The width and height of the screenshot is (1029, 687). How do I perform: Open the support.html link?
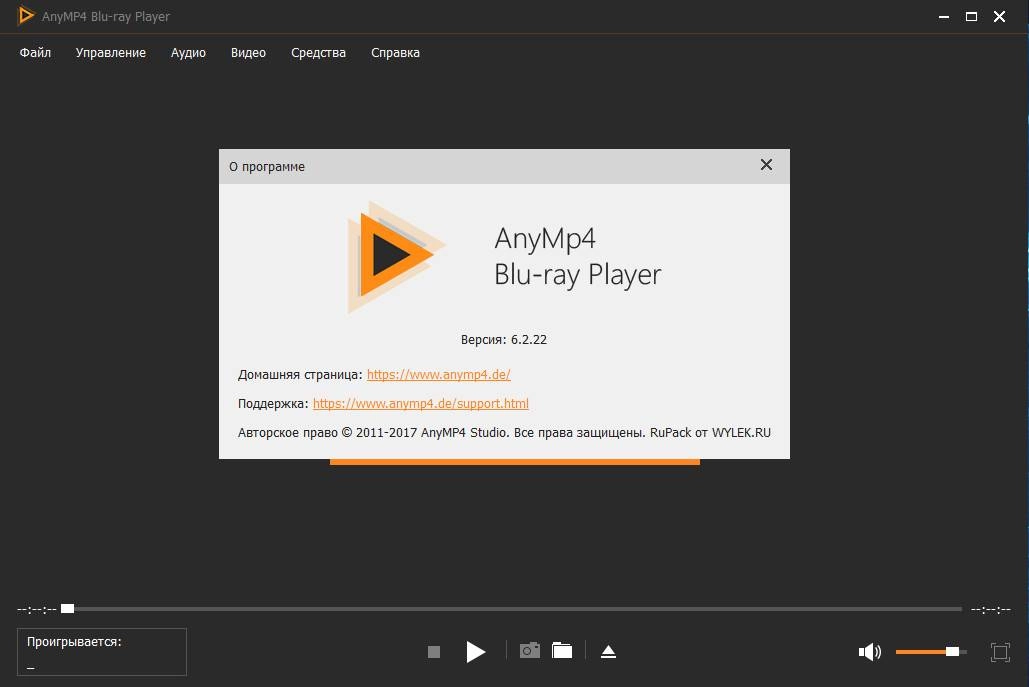tap(421, 404)
